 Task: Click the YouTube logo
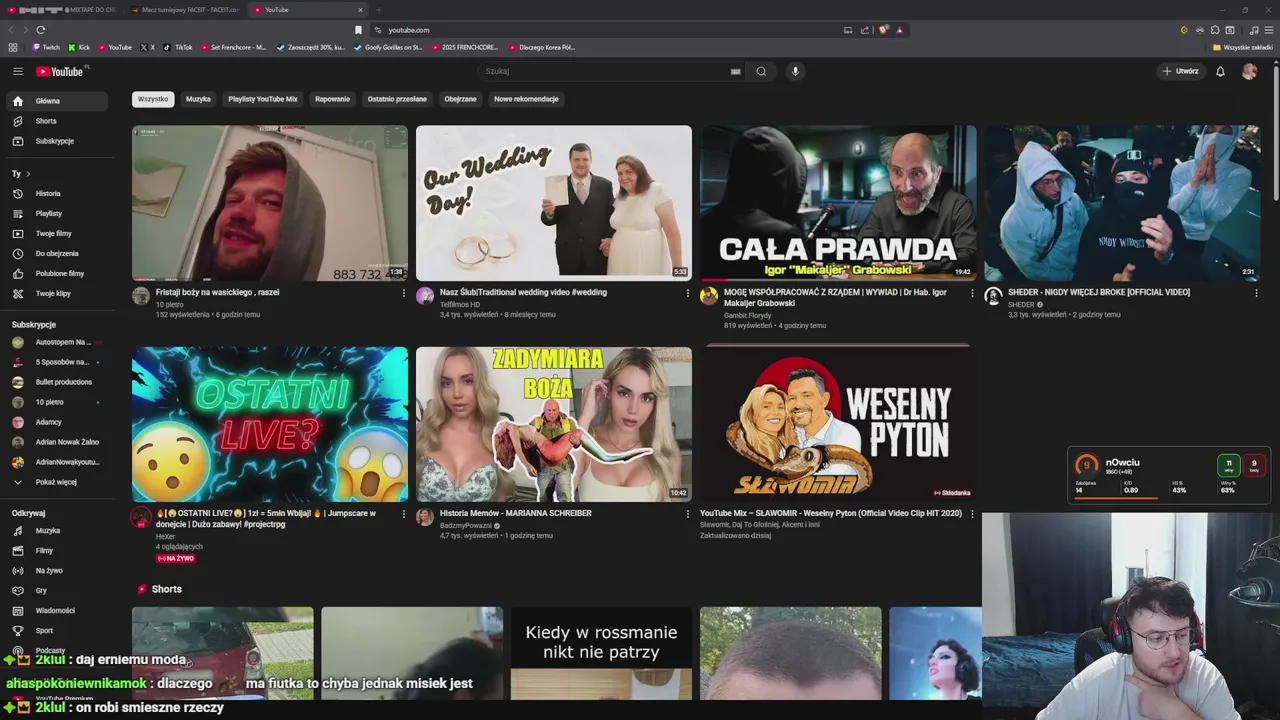62,71
